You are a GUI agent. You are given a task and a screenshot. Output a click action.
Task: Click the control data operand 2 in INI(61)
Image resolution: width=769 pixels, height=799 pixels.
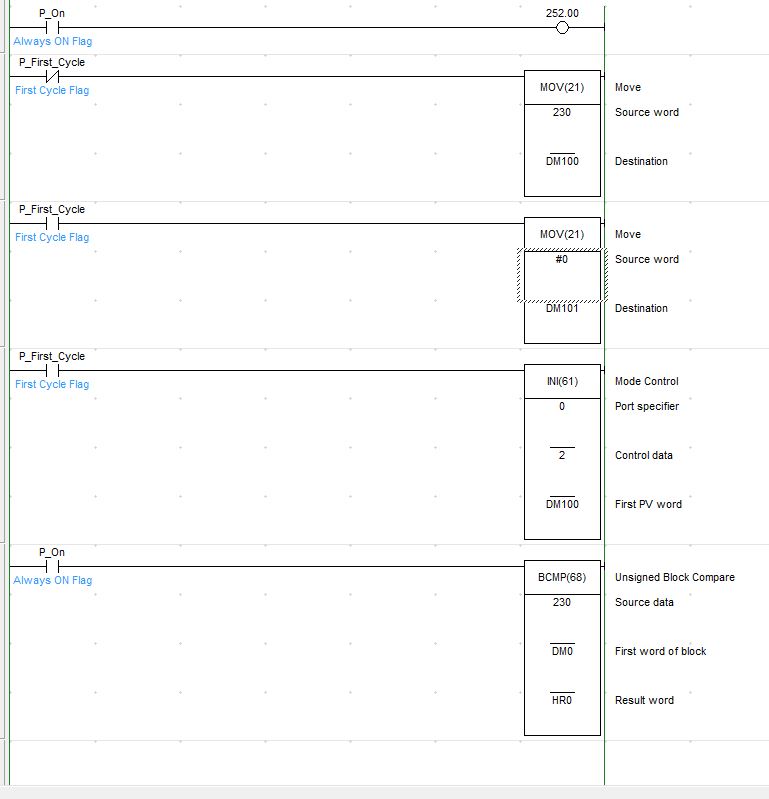(x=562, y=455)
